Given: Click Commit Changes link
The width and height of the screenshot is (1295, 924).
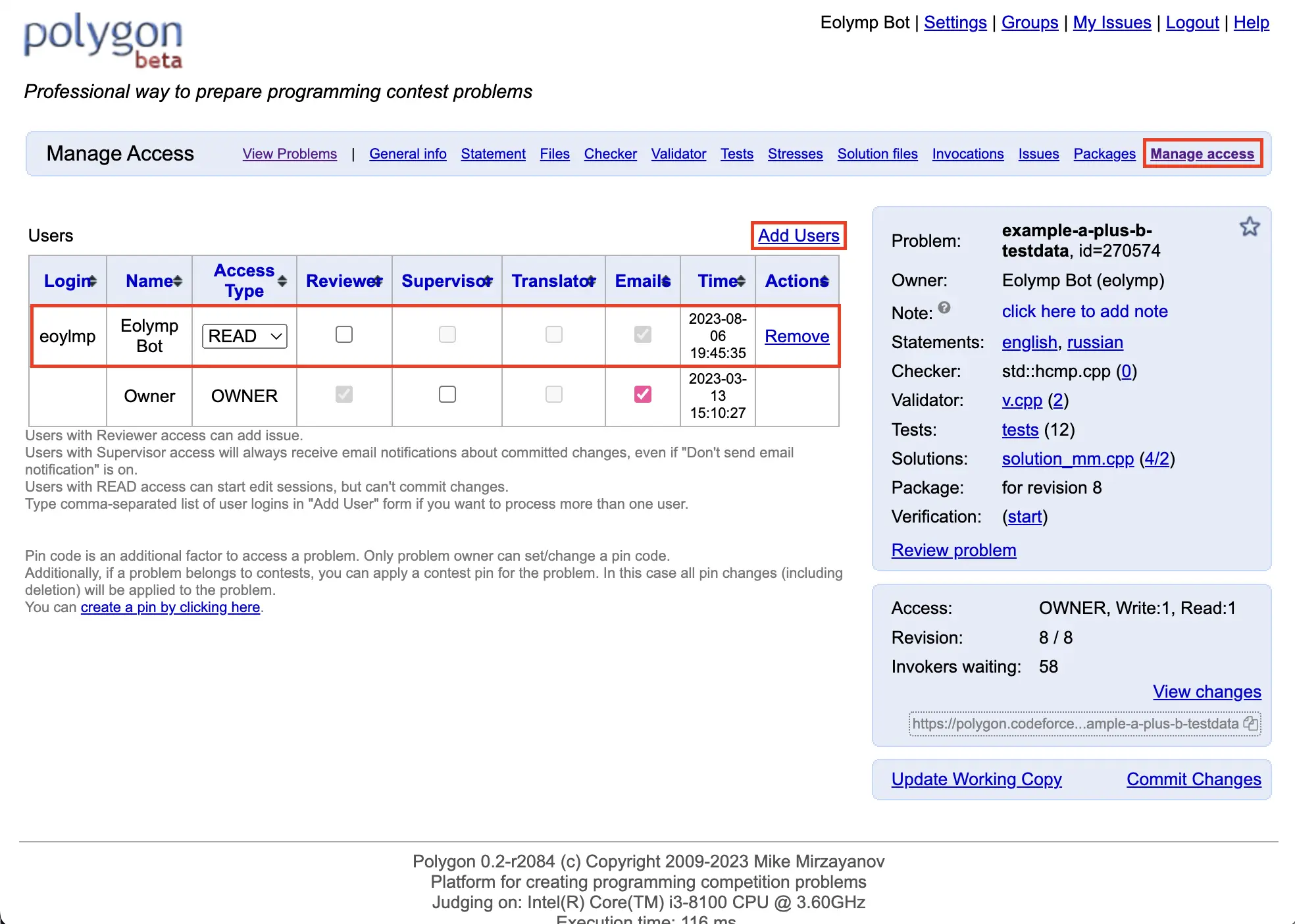Looking at the screenshot, I should coord(1193,779).
